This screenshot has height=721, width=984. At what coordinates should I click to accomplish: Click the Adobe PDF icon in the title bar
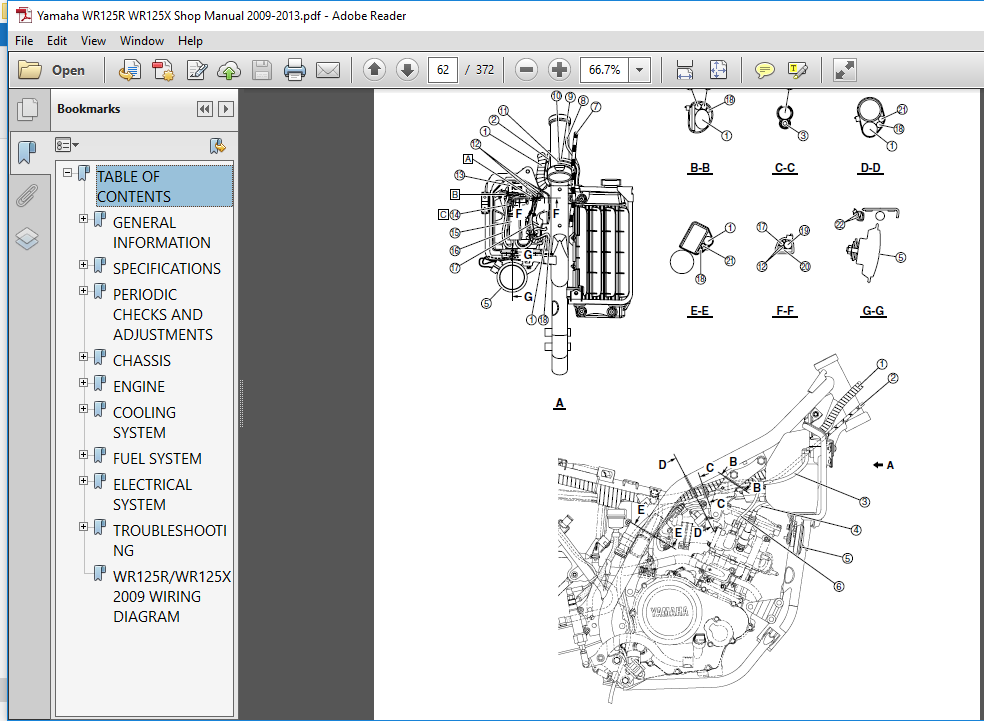(x=24, y=15)
